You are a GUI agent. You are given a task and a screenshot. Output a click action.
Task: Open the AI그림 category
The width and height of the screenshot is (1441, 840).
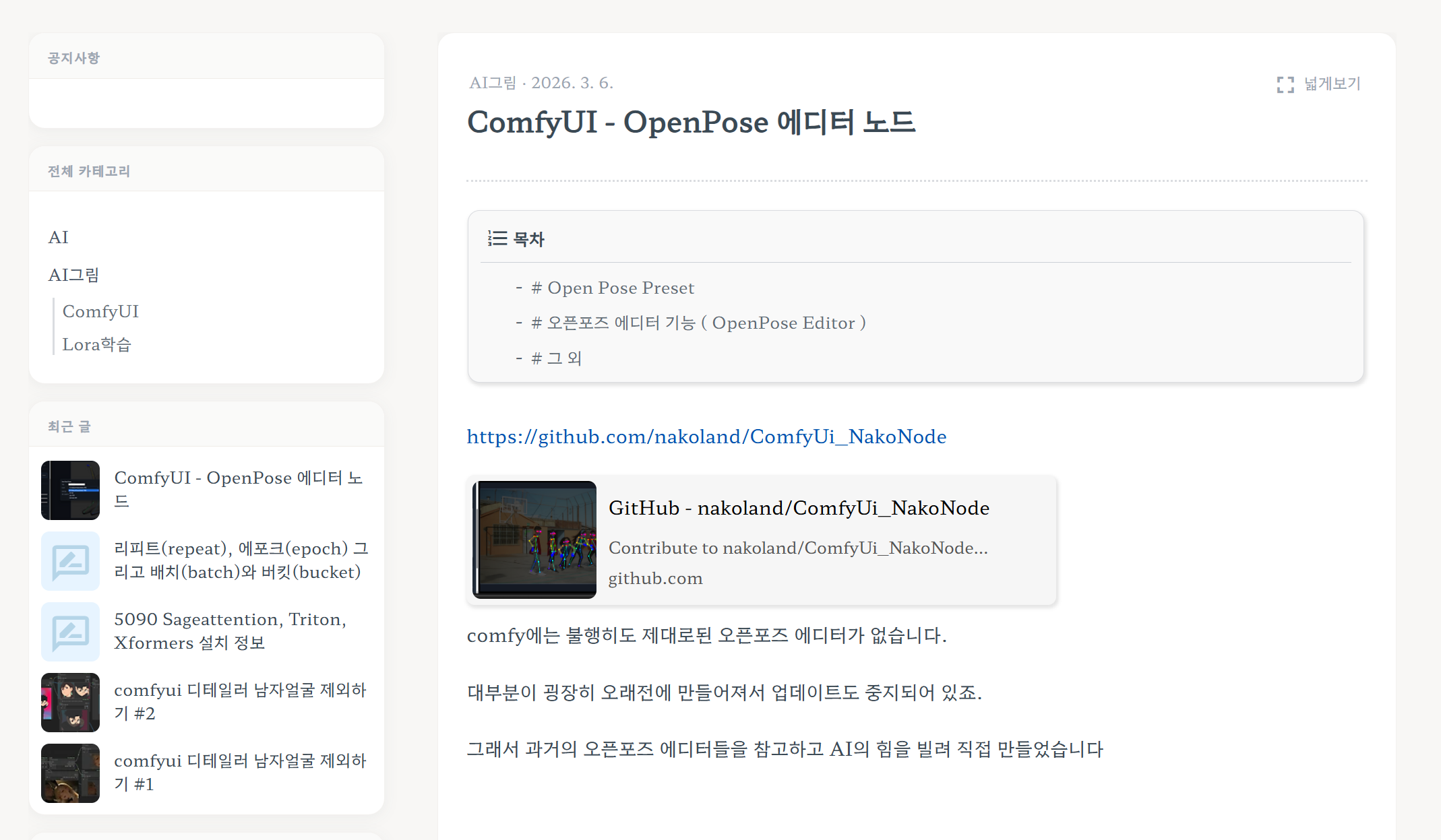[73, 275]
